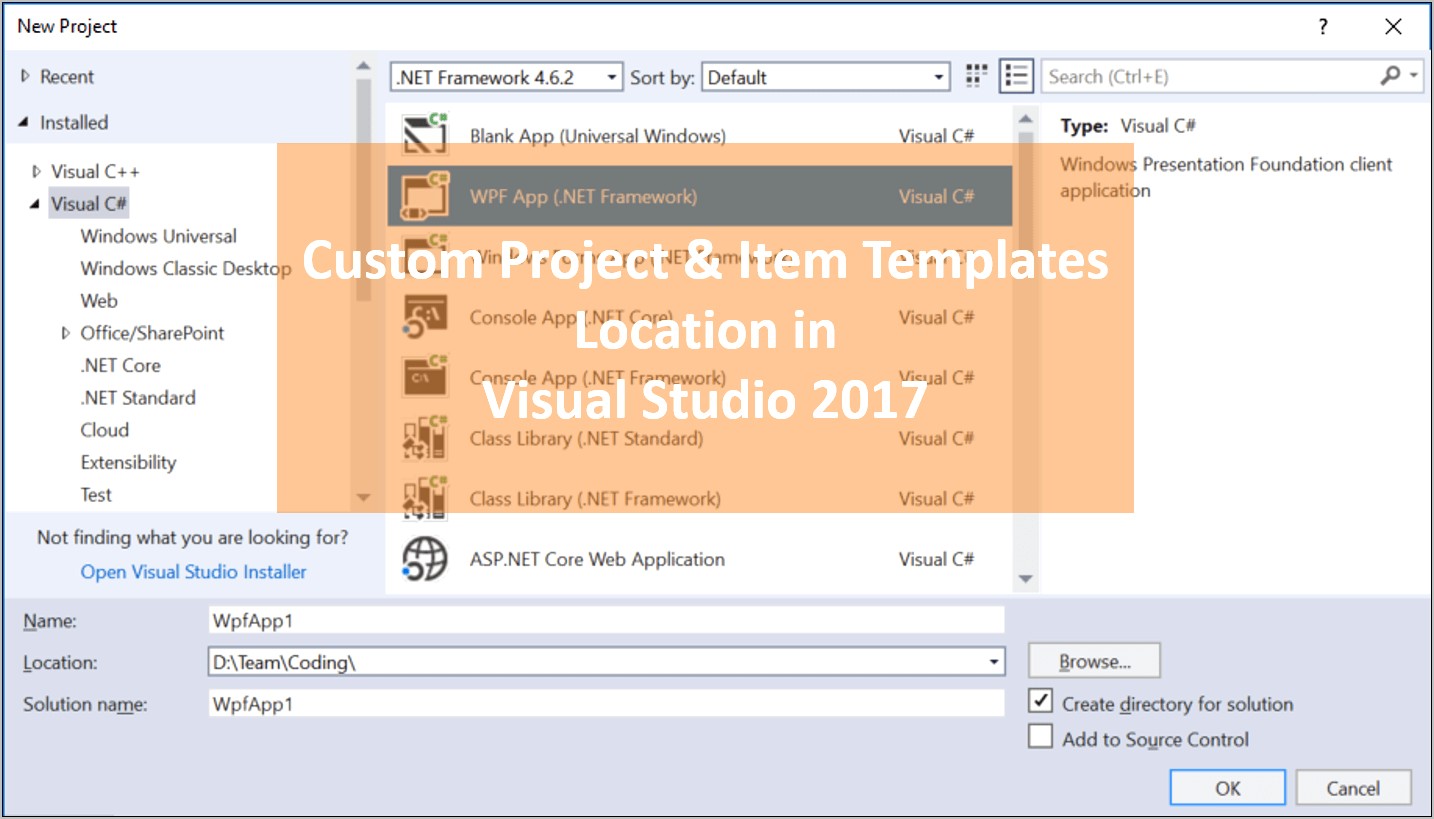Toggle Create directory for solution checkbox
Screen dimensions: 1434x819
[1041, 701]
